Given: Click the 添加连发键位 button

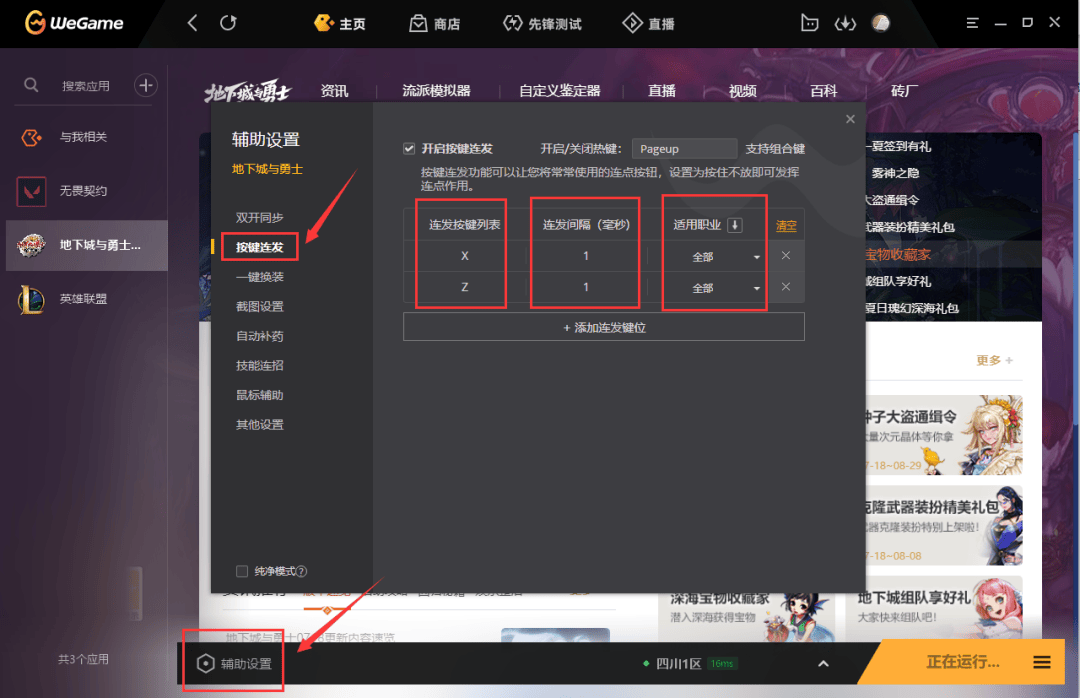Looking at the screenshot, I should [603, 327].
